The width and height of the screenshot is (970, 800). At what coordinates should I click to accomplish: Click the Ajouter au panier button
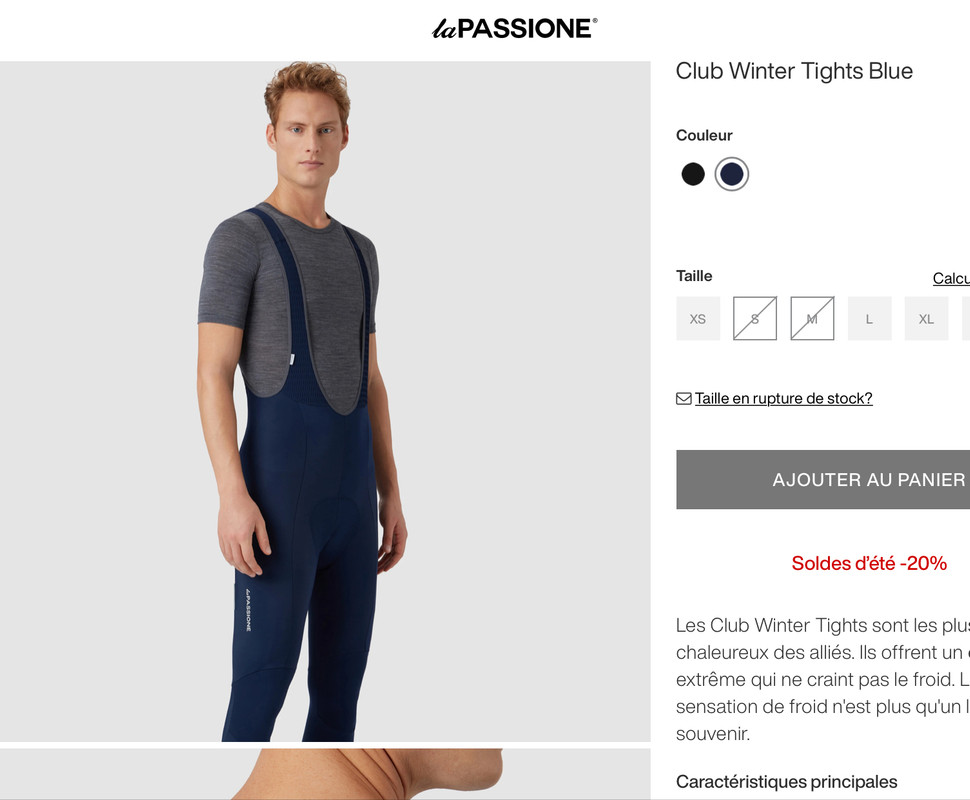pos(823,480)
